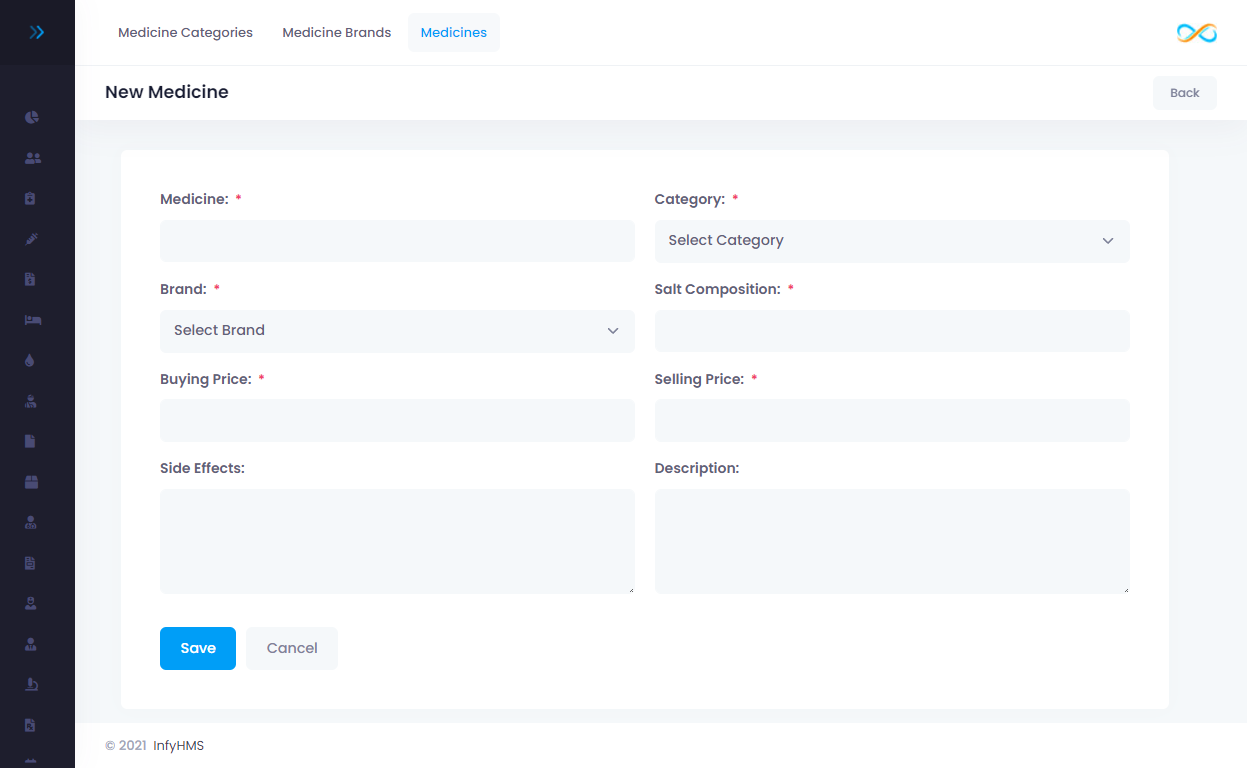Expand the sidebar with the double-arrow icon
The width and height of the screenshot is (1247, 768).
(37, 32)
